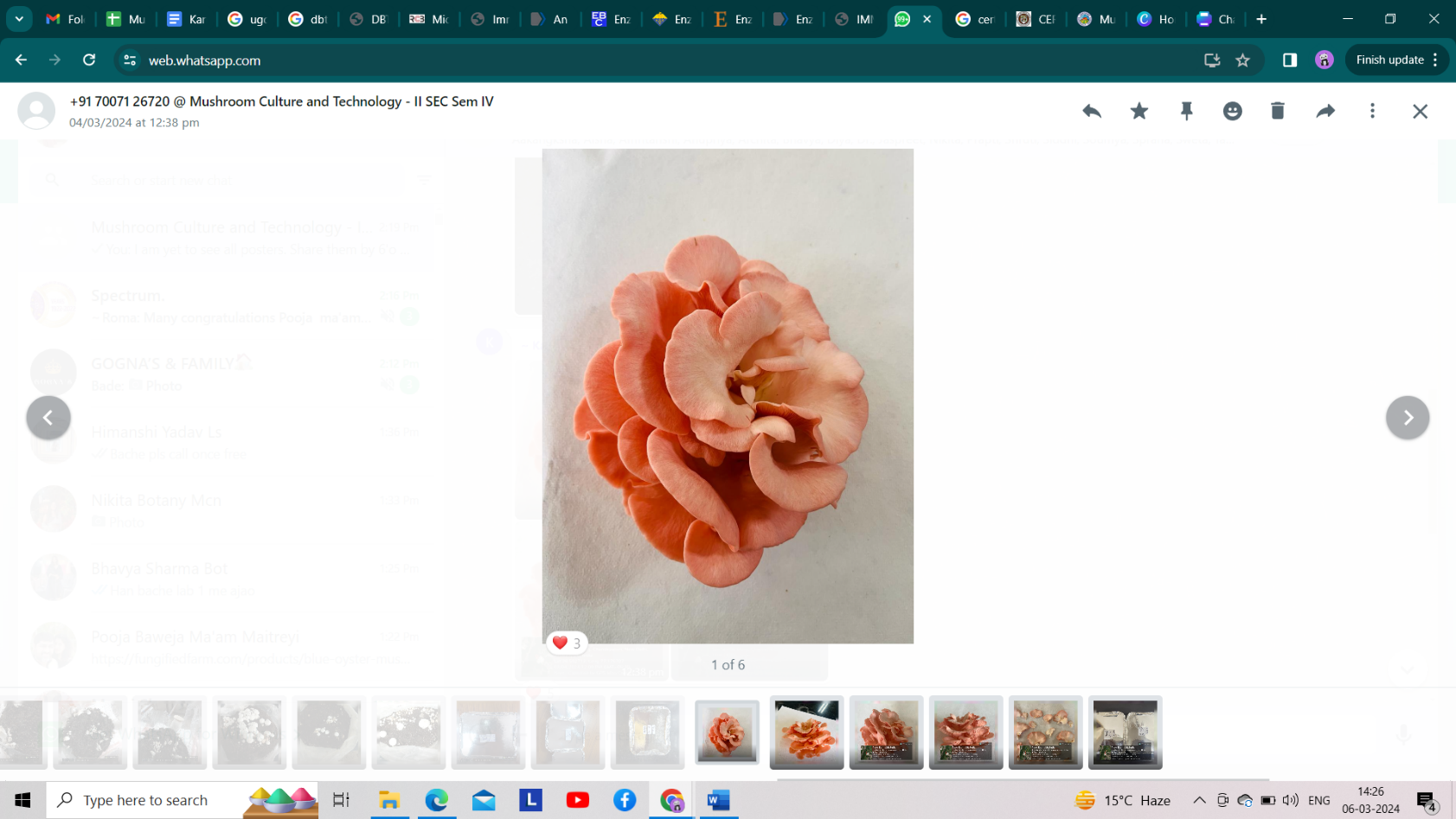The image size is (1456, 819).
Task: Open the thumbnail of small mushrooms spread out
Action: coord(1045,733)
